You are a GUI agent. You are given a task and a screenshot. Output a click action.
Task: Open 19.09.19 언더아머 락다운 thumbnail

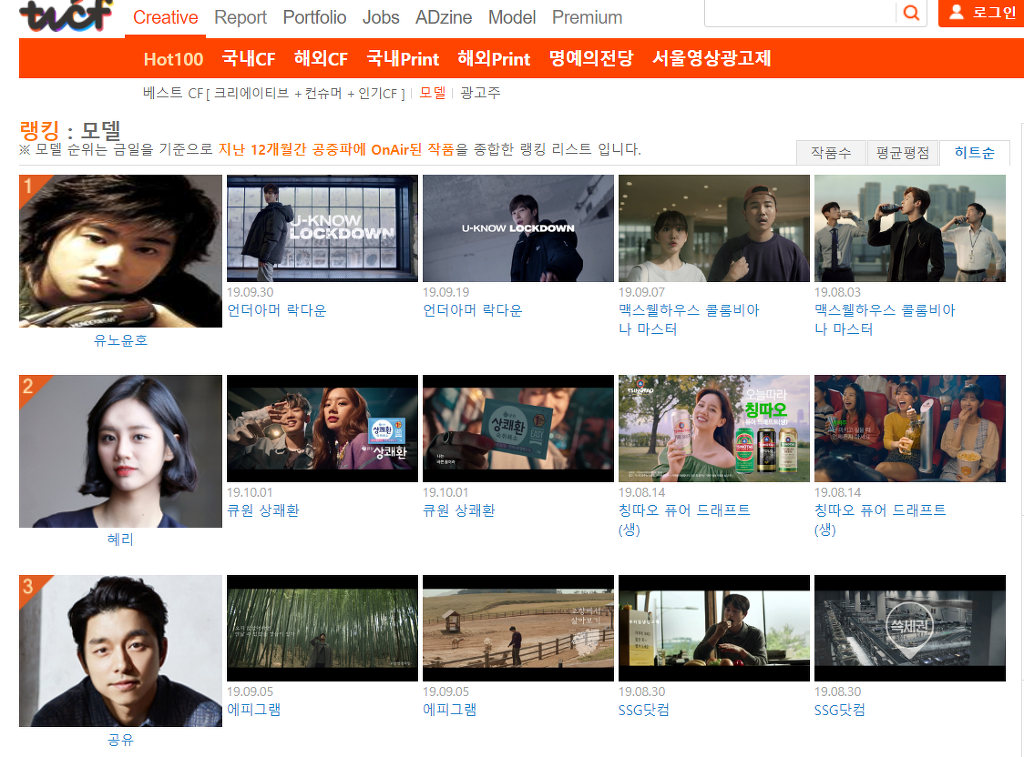[518, 228]
